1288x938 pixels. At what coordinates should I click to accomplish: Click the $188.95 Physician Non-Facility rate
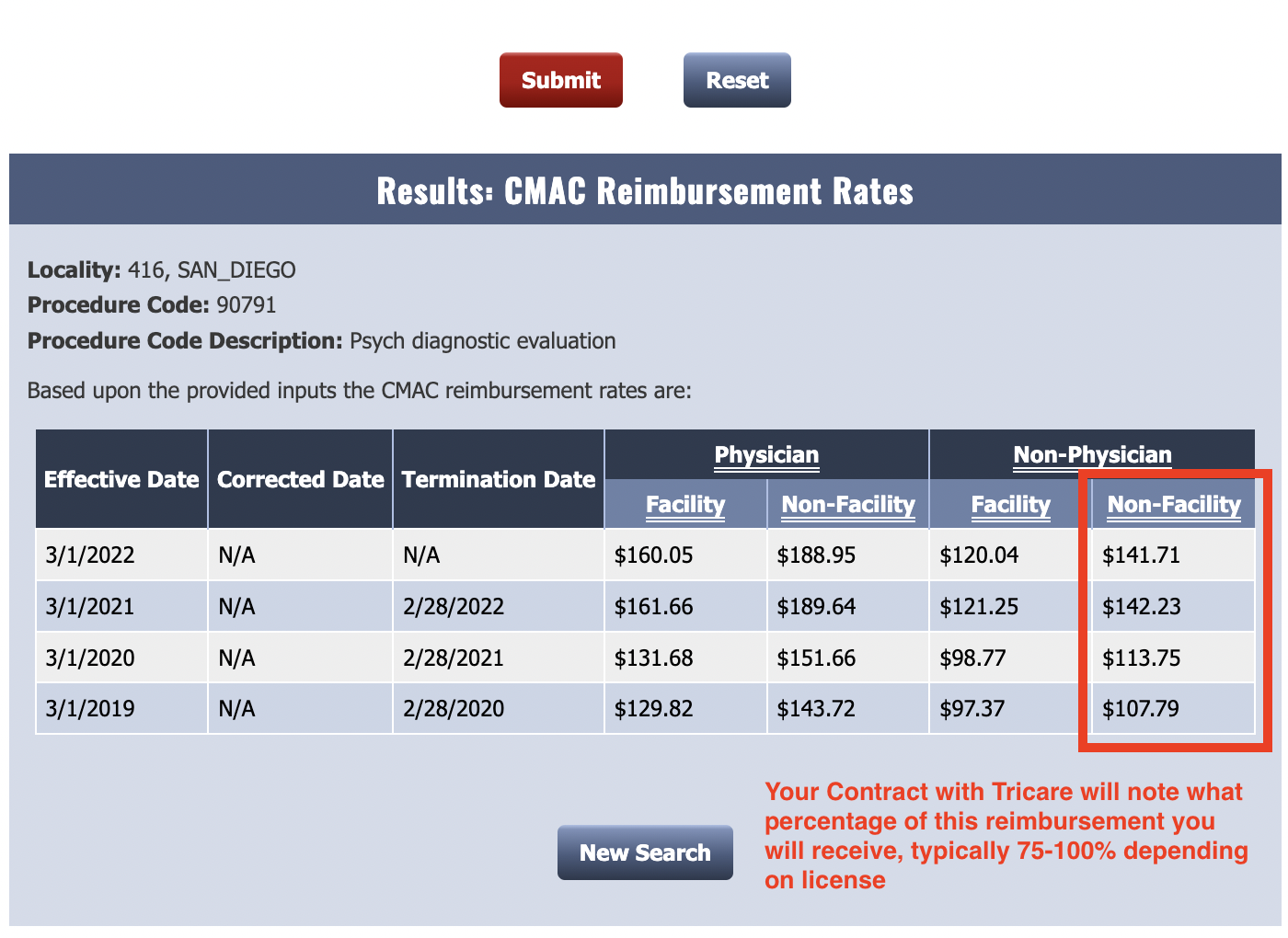click(816, 555)
